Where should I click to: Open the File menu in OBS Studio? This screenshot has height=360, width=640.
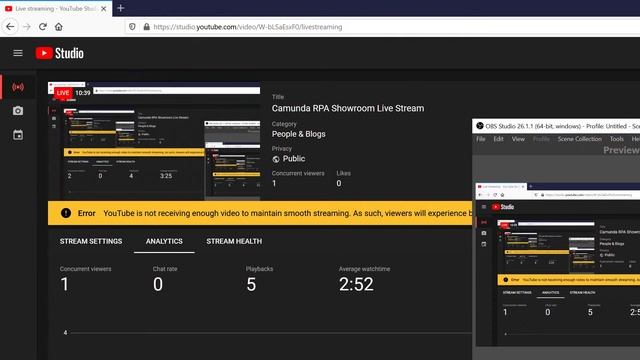pos(481,139)
